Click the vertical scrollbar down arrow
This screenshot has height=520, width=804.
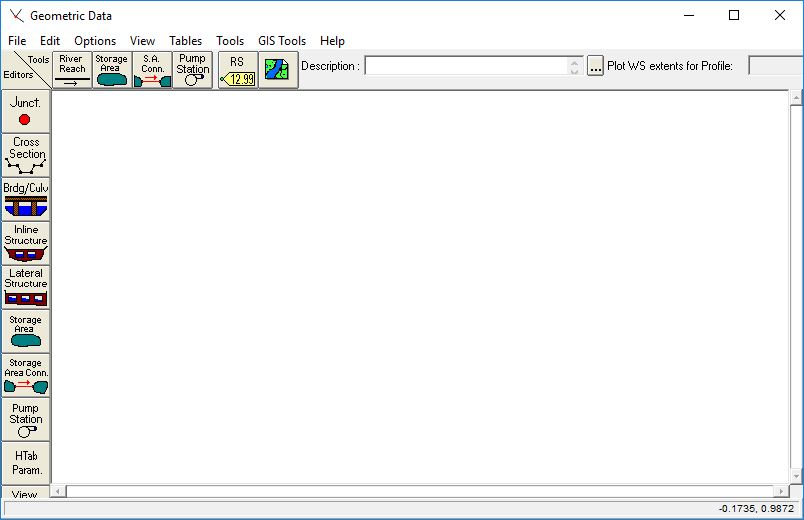(796, 476)
